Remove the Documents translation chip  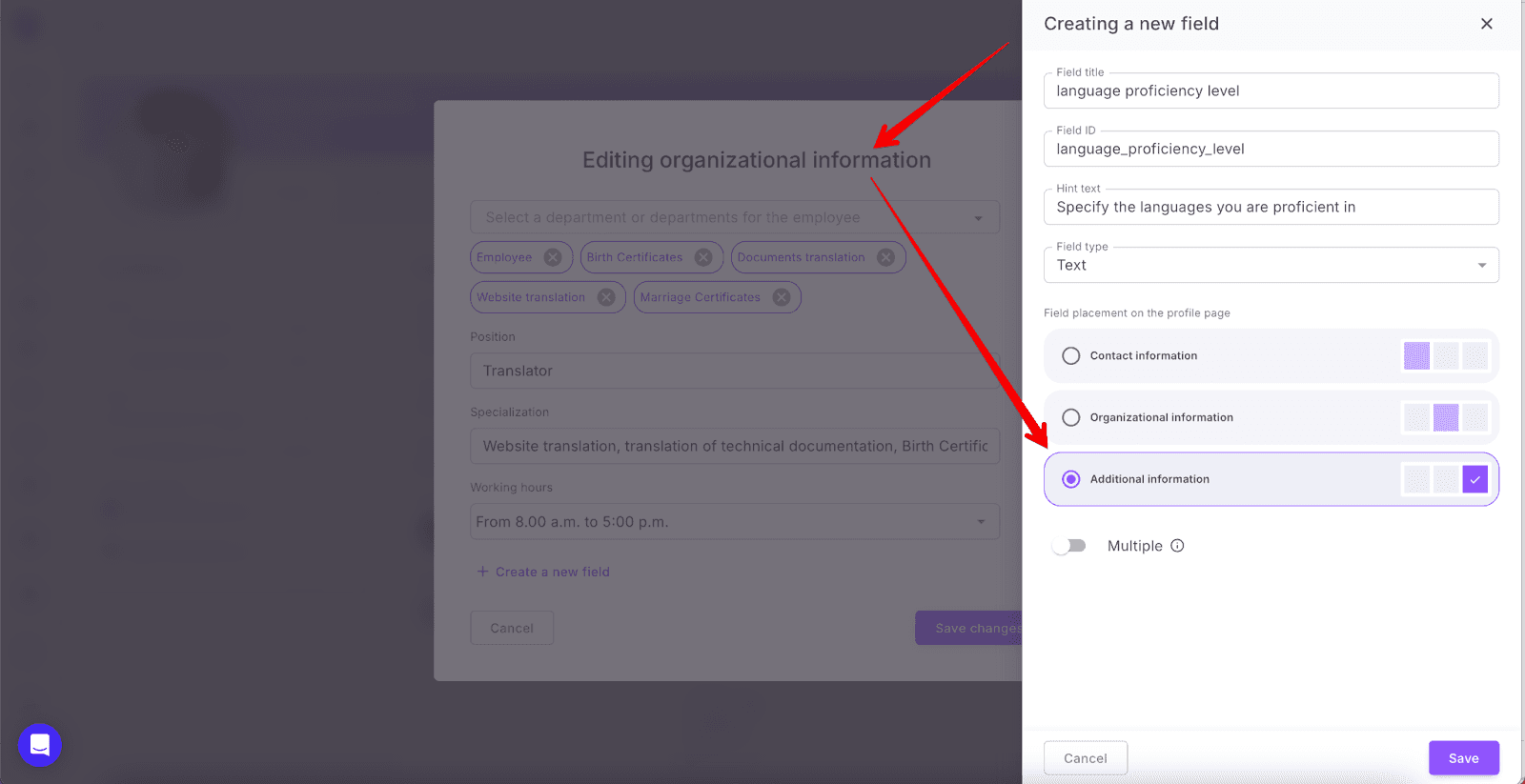885,257
